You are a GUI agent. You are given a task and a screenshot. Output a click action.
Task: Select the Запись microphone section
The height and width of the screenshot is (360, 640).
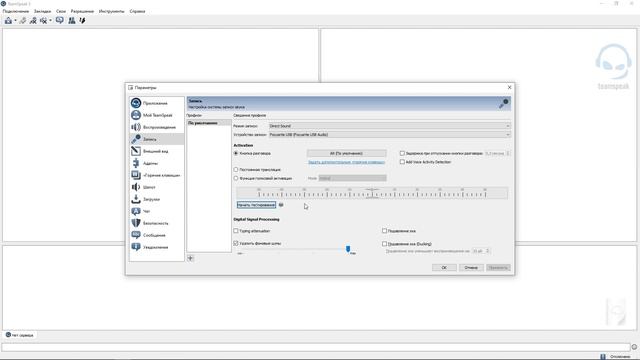click(x=157, y=139)
